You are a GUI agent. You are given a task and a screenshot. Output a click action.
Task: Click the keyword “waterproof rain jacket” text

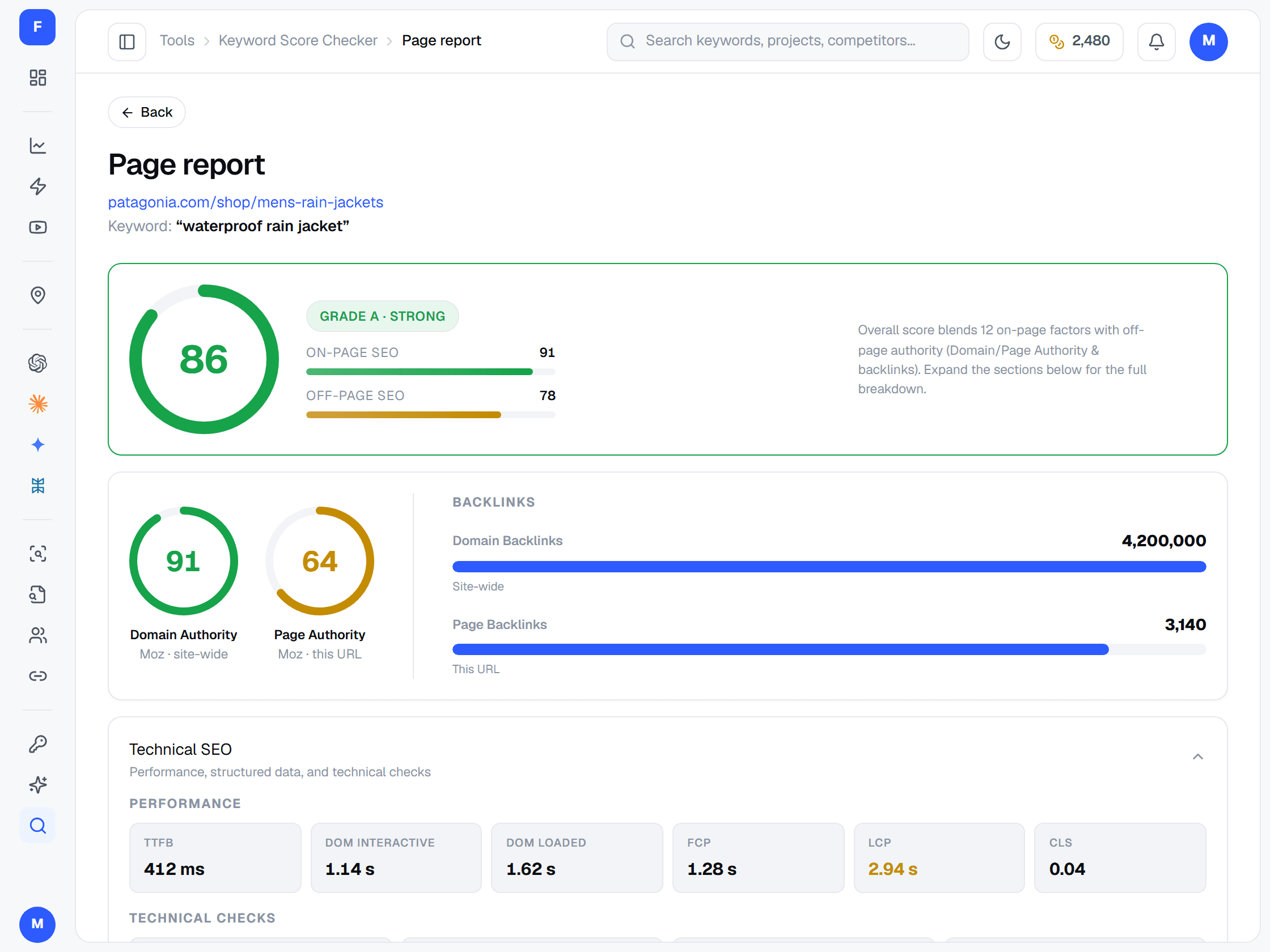point(263,226)
